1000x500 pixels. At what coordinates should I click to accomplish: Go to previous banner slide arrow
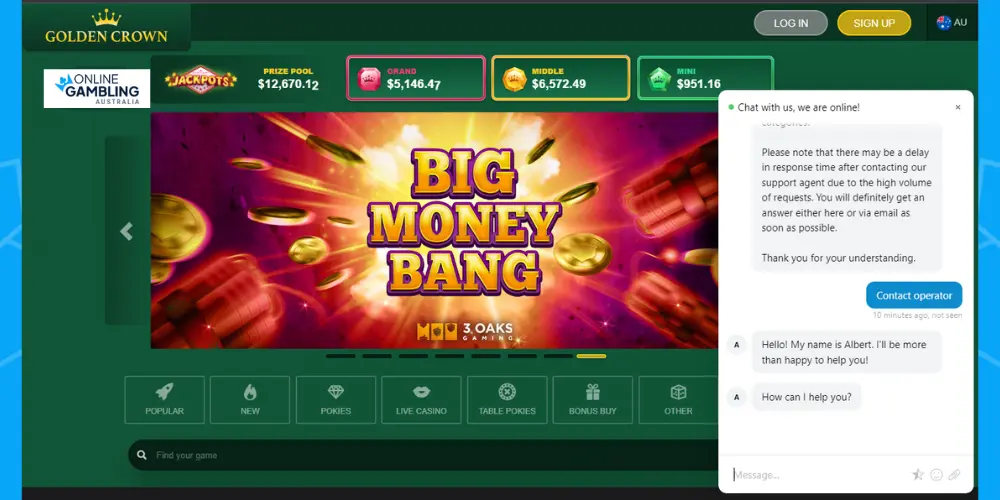[x=126, y=231]
